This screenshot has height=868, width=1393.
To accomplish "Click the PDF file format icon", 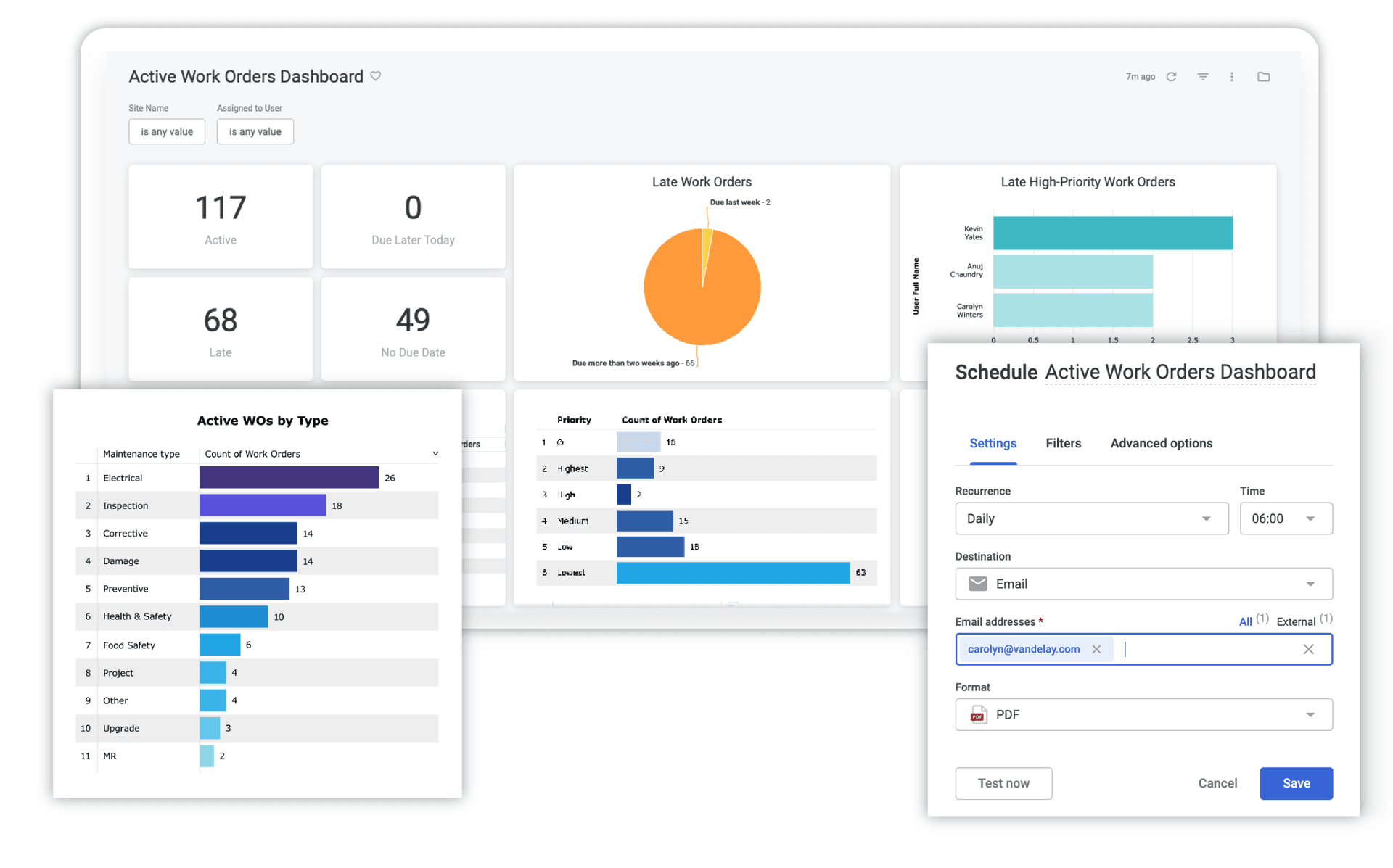I will click(x=978, y=714).
